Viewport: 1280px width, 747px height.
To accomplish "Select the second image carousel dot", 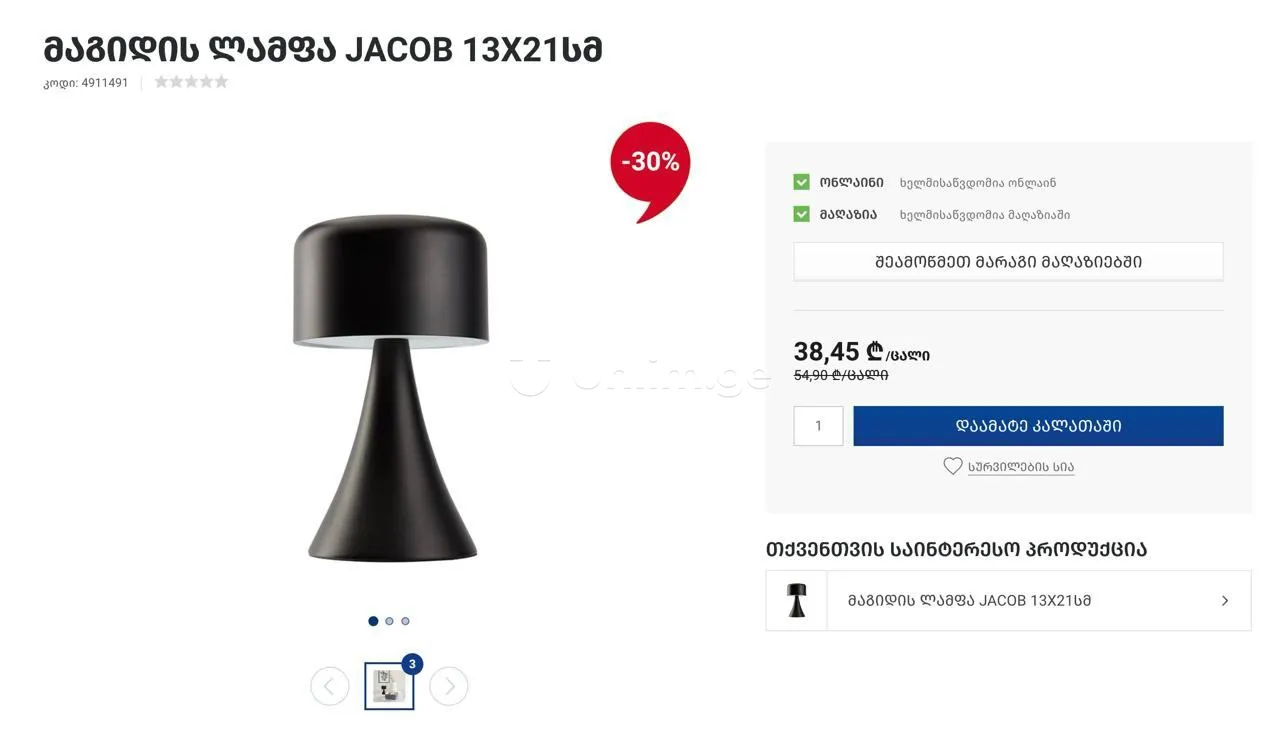I will 389,621.
